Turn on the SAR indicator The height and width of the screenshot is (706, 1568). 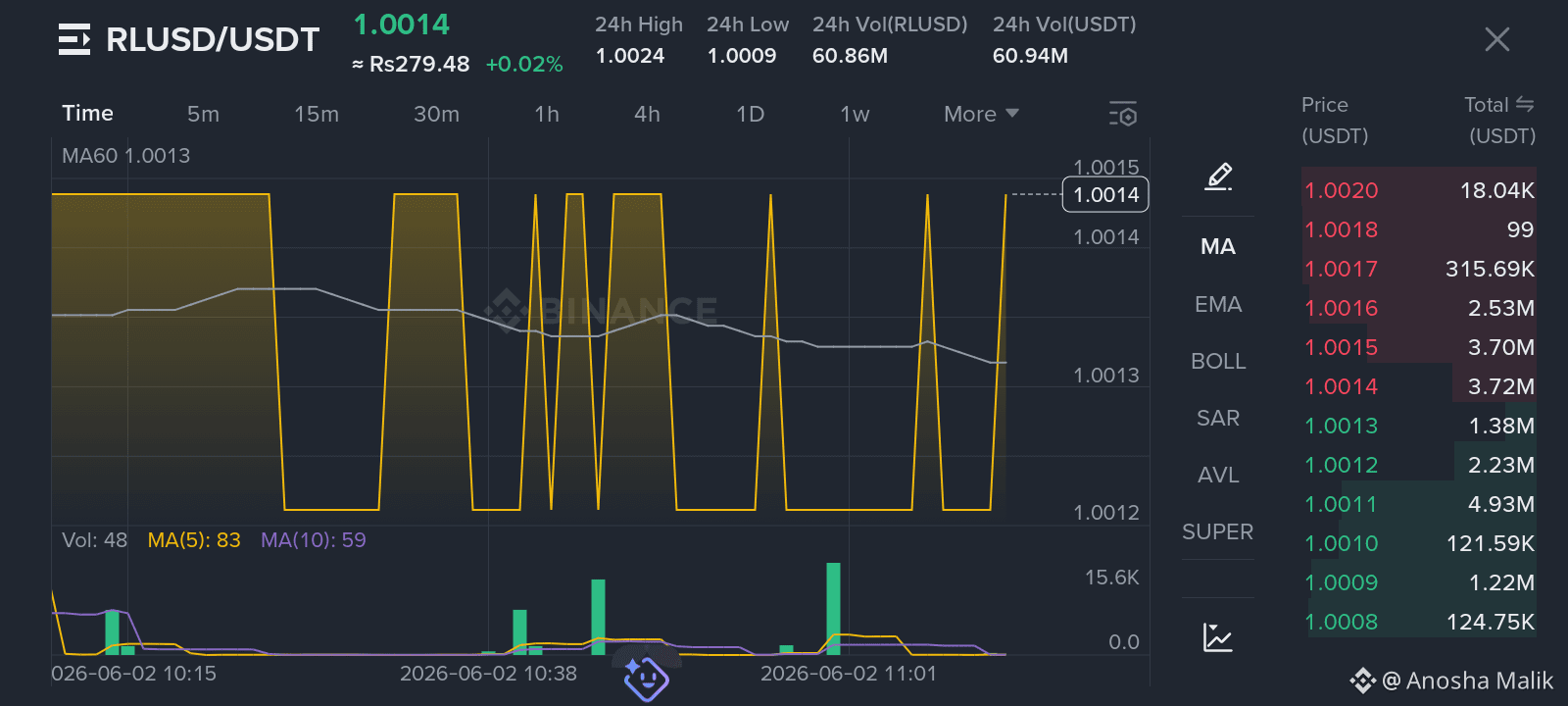click(1218, 419)
